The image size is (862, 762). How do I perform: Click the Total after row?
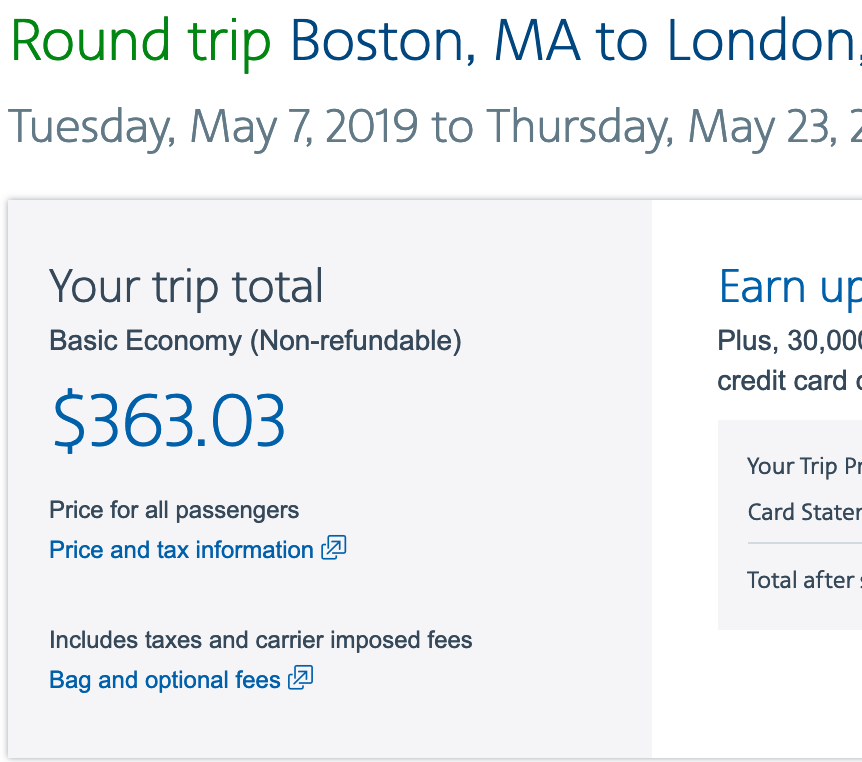click(x=803, y=581)
